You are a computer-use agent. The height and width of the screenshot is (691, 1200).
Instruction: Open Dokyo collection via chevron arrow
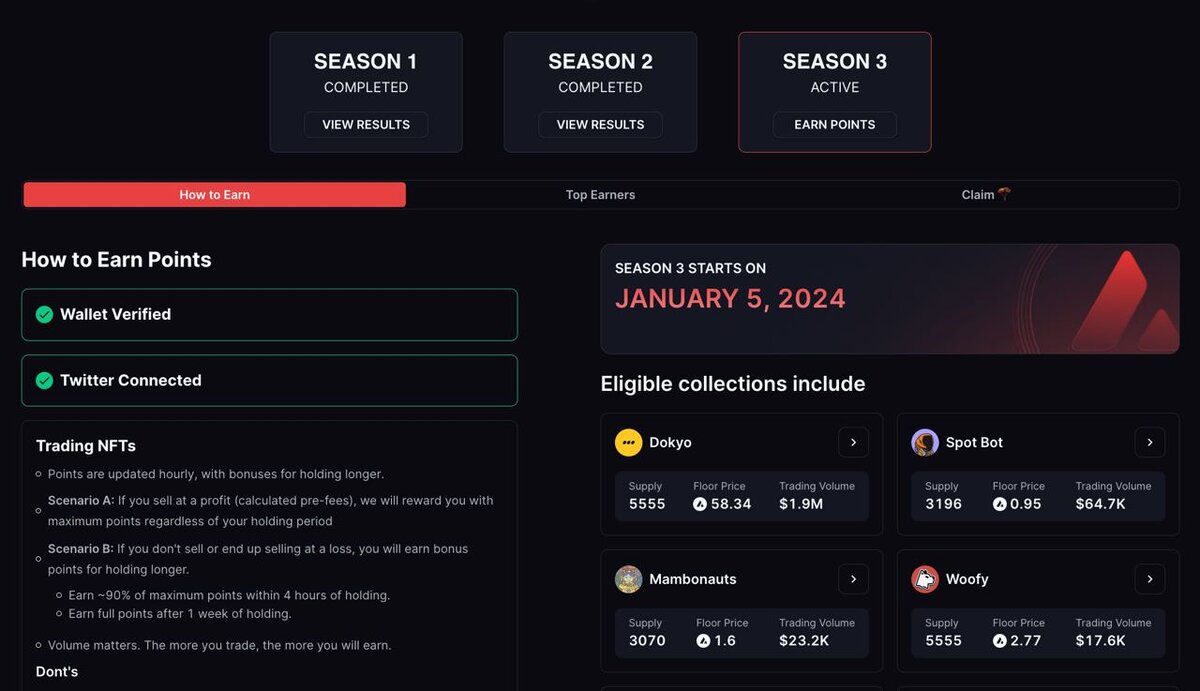853,442
